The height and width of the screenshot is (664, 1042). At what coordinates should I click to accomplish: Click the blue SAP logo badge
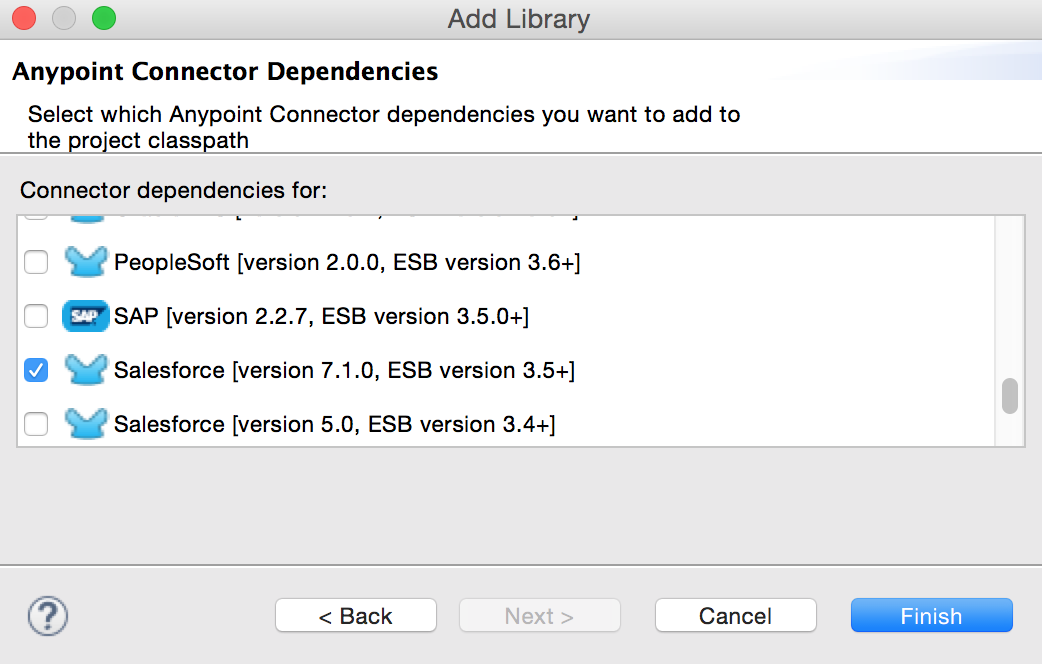click(87, 316)
